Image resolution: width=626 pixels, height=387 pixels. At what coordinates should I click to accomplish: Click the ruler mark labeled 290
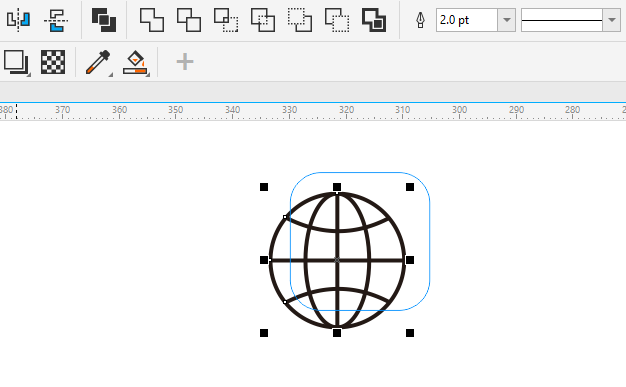pos(516,110)
